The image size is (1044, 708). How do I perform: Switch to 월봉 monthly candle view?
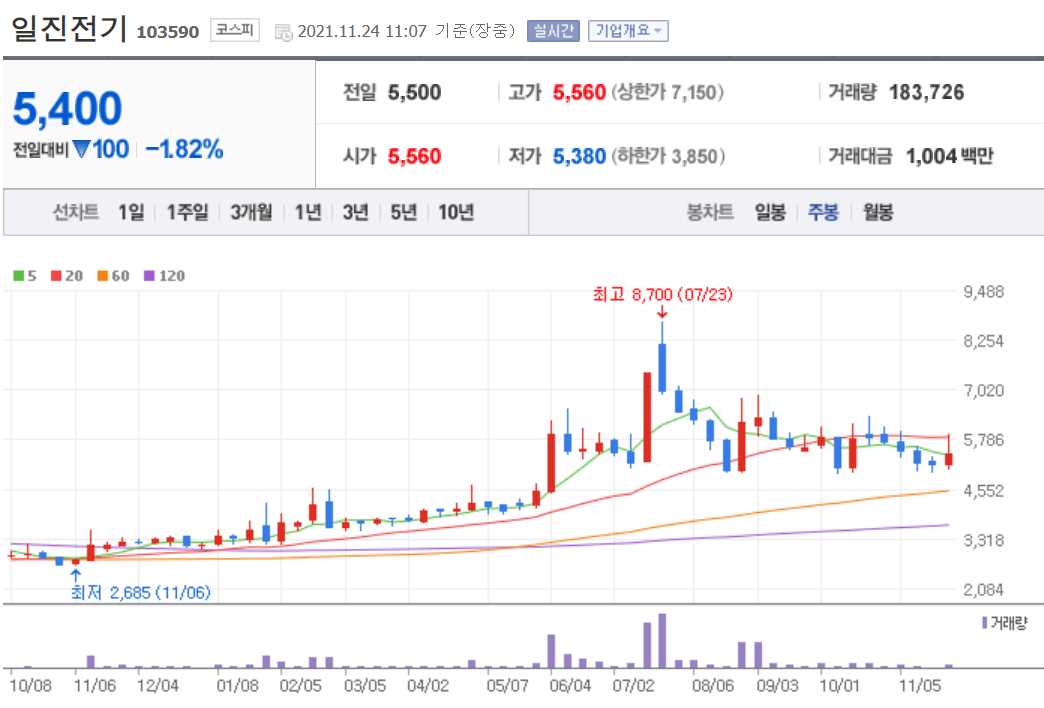(x=876, y=212)
